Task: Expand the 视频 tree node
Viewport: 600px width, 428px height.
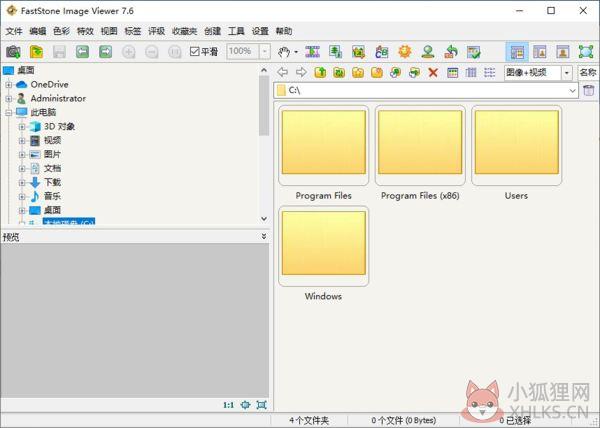Action: (x=22, y=141)
